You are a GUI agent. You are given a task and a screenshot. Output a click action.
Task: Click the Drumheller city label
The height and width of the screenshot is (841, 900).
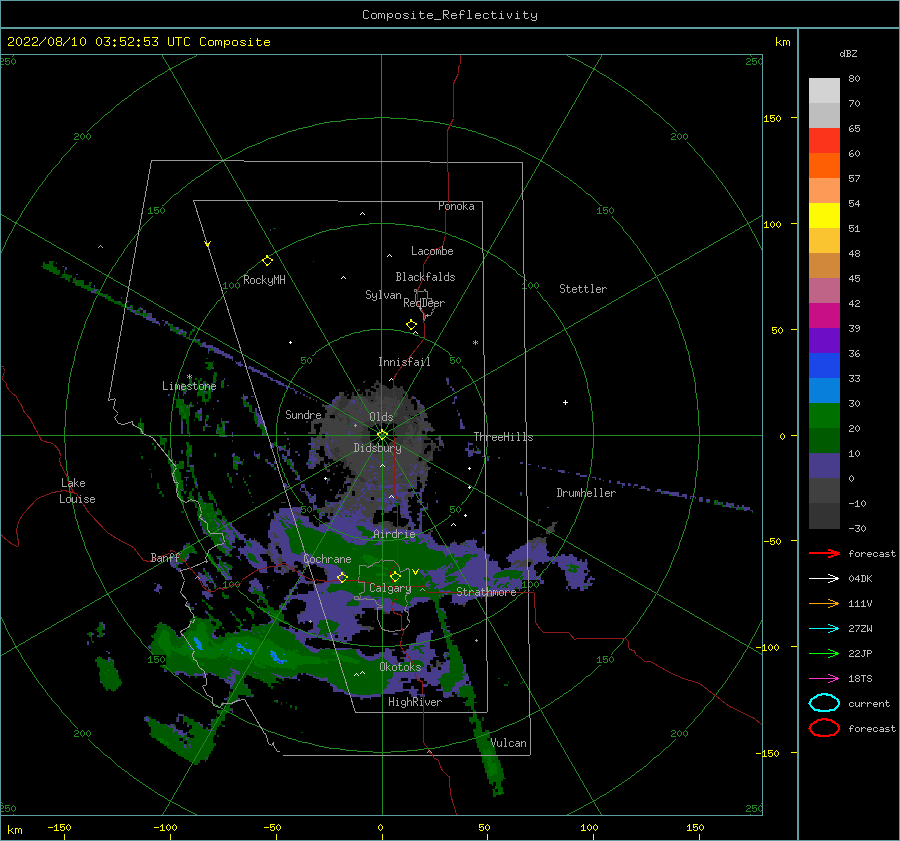[x=586, y=493]
